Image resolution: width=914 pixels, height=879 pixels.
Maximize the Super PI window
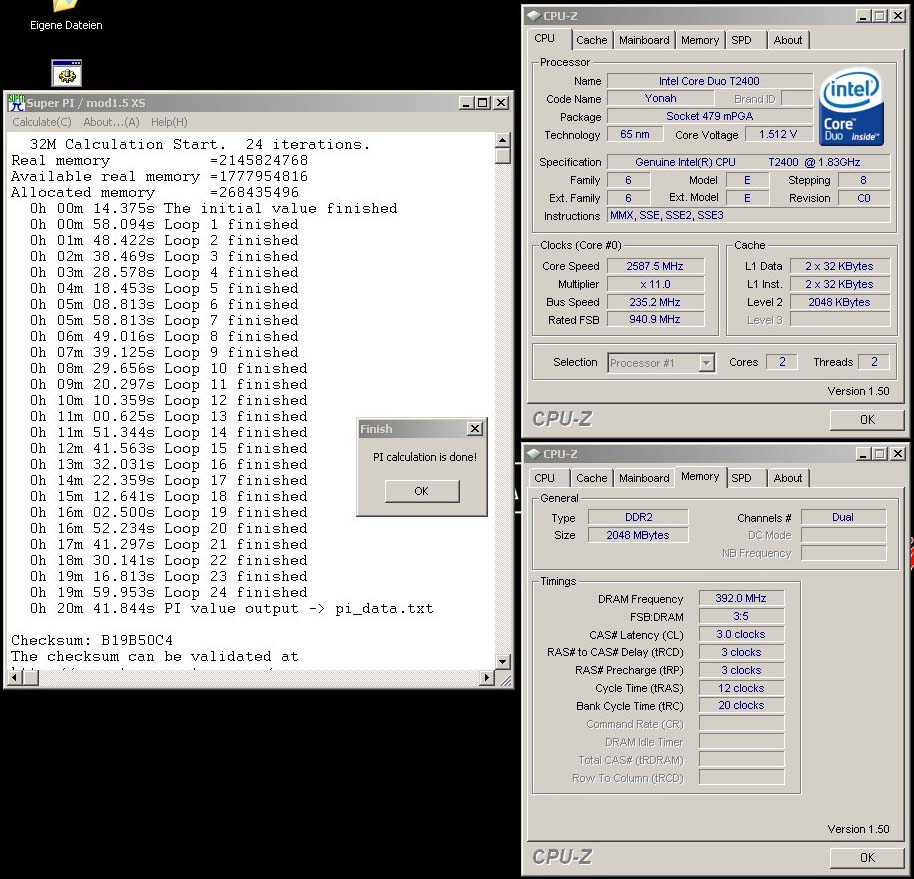(x=483, y=103)
